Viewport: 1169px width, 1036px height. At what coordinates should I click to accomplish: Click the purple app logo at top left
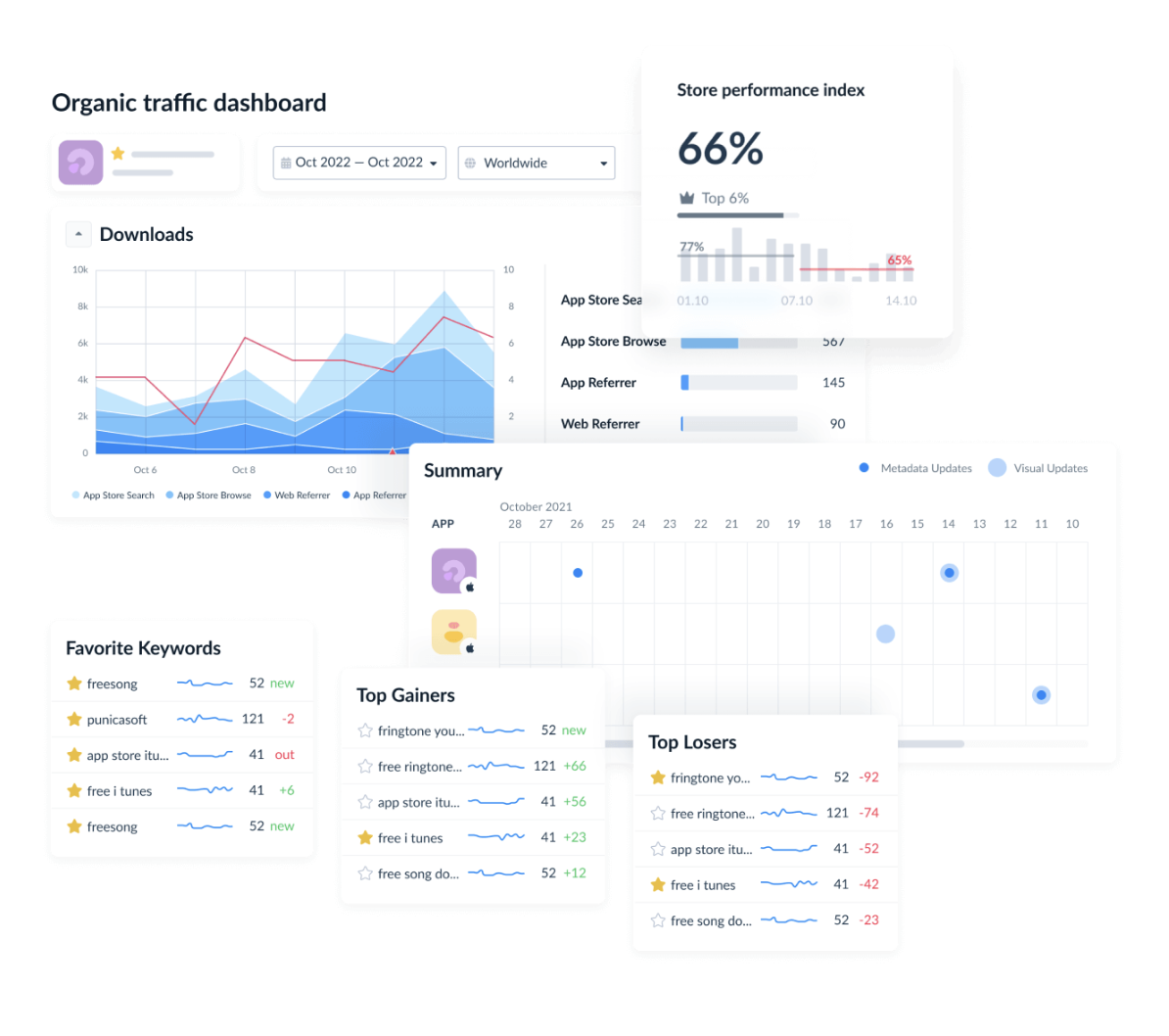click(x=80, y=162)
